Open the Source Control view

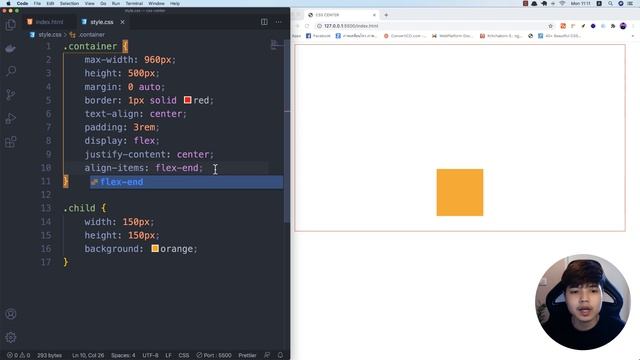pos(11,95)
